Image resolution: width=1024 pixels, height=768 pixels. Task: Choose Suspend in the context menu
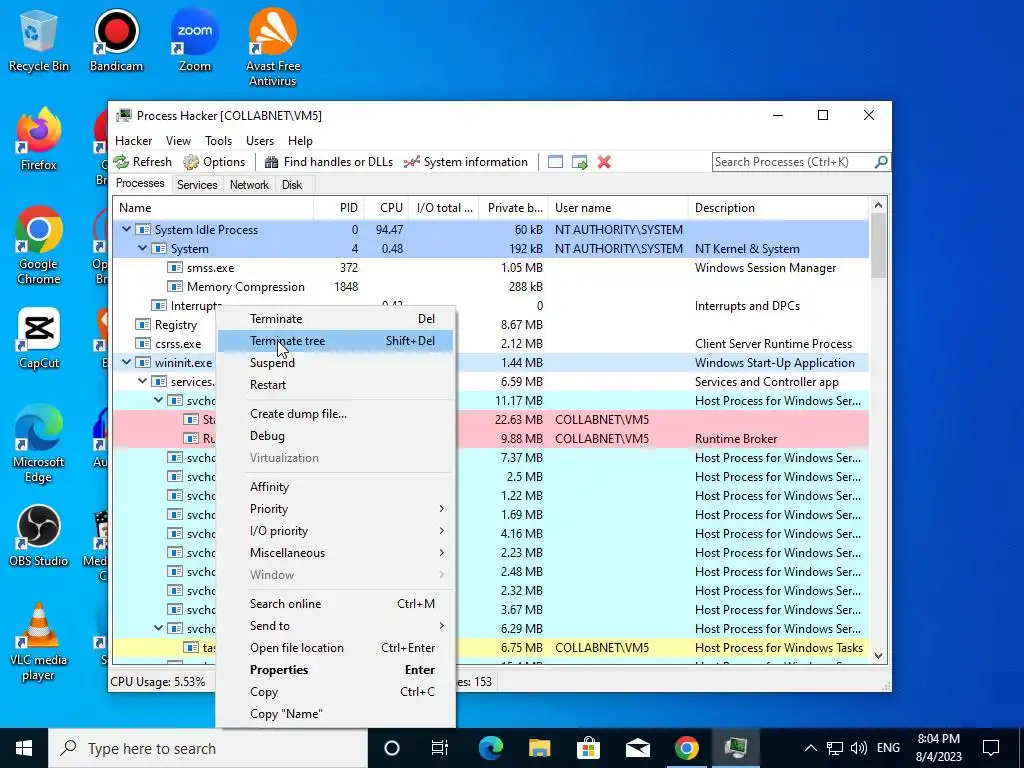pyautogui.click(x=336, y=362)
